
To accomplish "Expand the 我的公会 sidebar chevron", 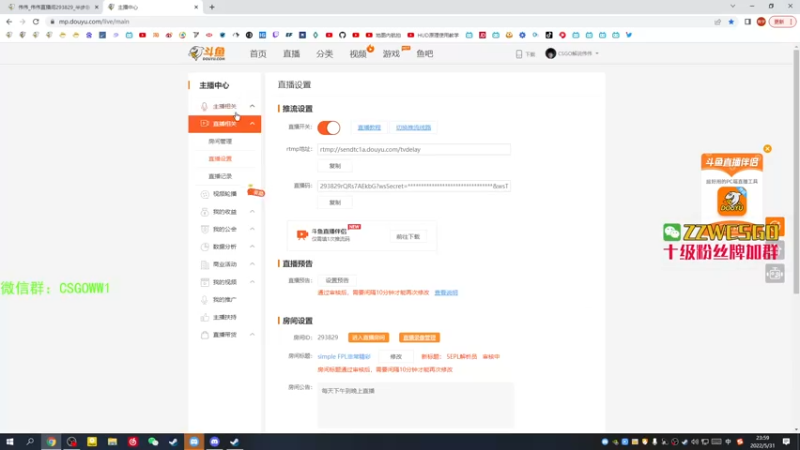I will pyautogui.click(x=252, y=229).
